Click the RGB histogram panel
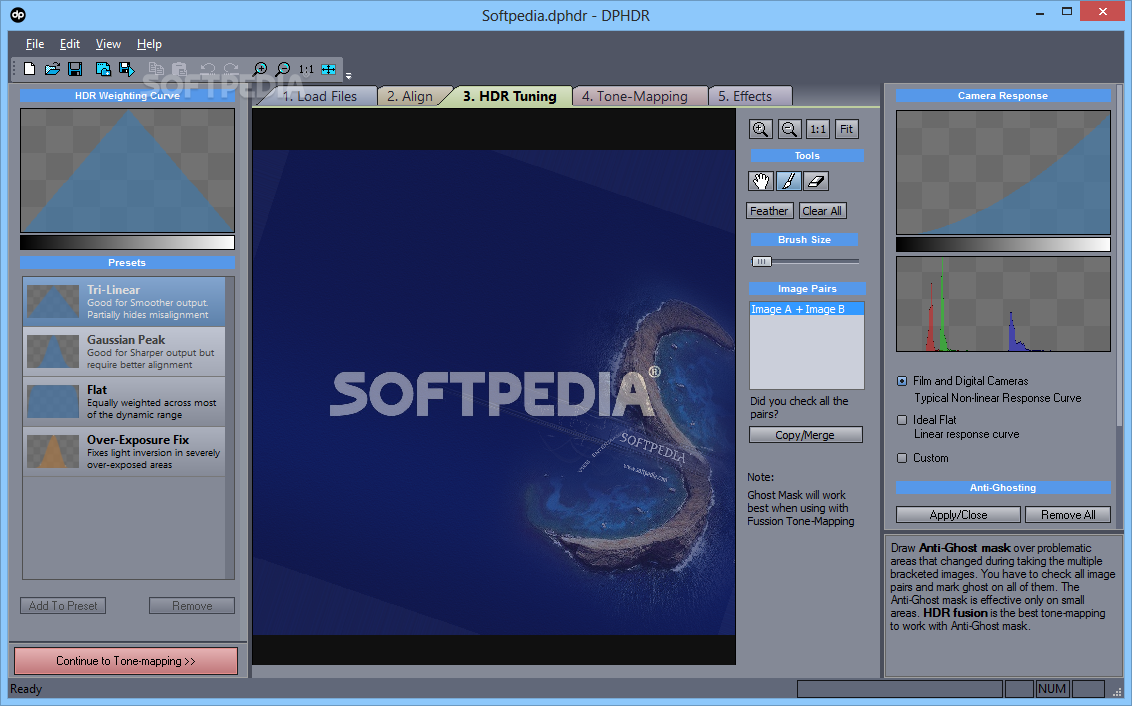 click(1003, 304)
